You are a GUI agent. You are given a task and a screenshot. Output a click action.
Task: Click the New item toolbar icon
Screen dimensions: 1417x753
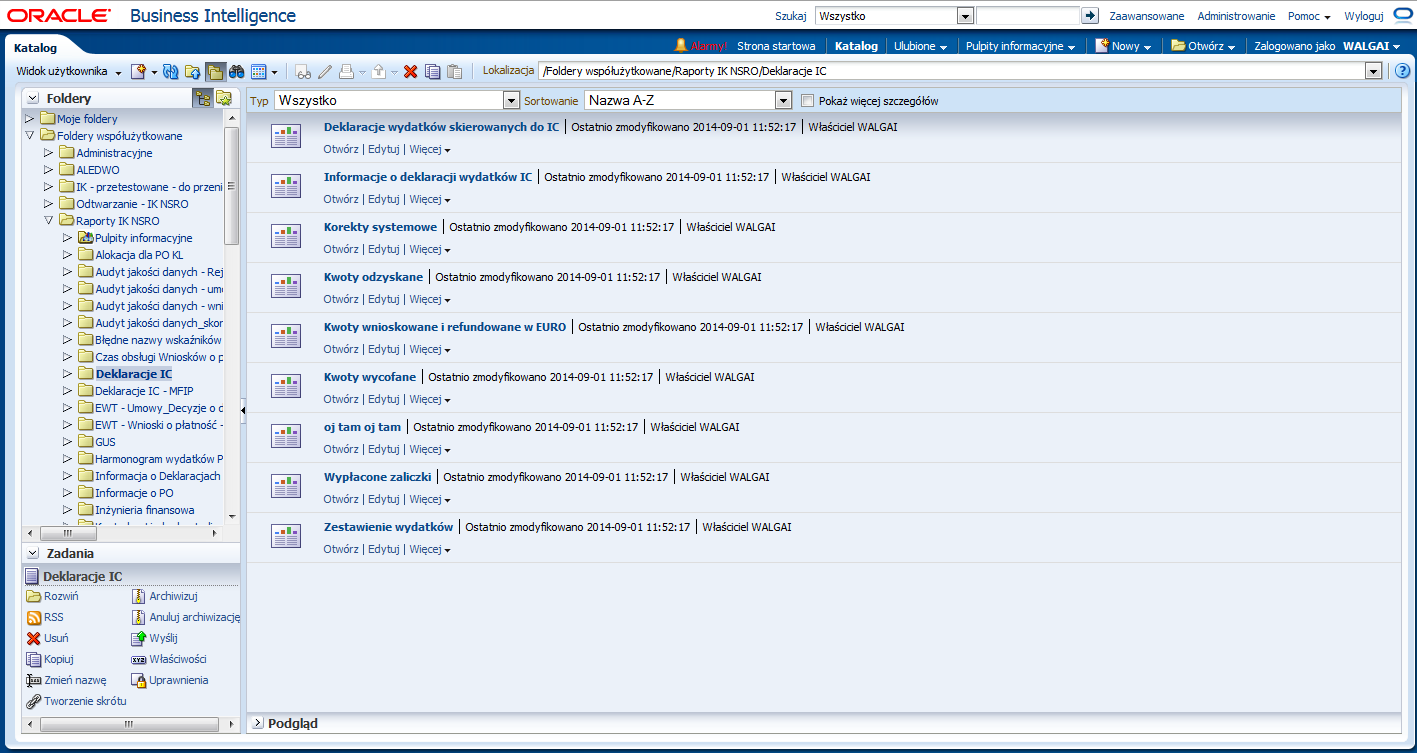pyautogui.click(x=139, y=71)
